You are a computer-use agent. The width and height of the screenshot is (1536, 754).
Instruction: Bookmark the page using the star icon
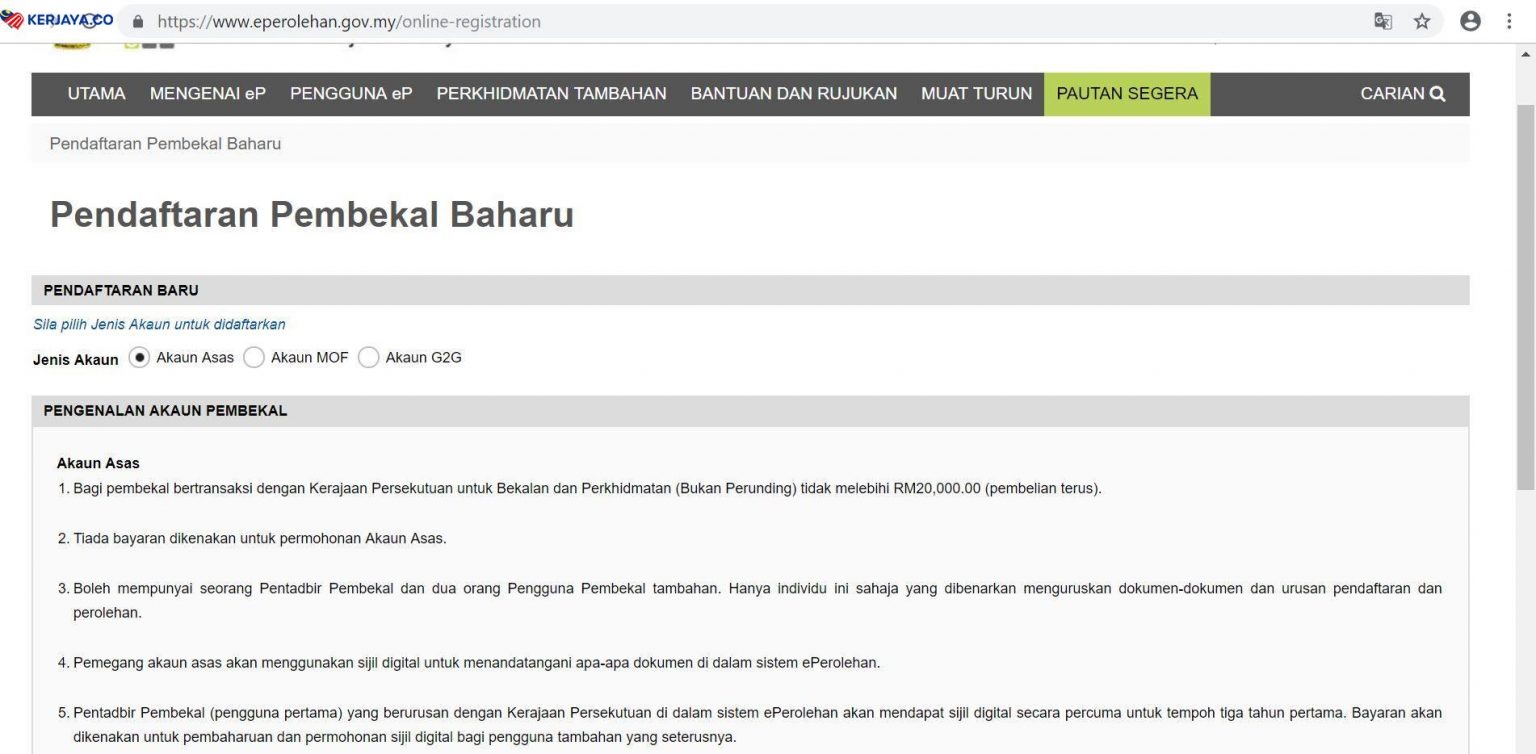click(x=1421, y=20)
